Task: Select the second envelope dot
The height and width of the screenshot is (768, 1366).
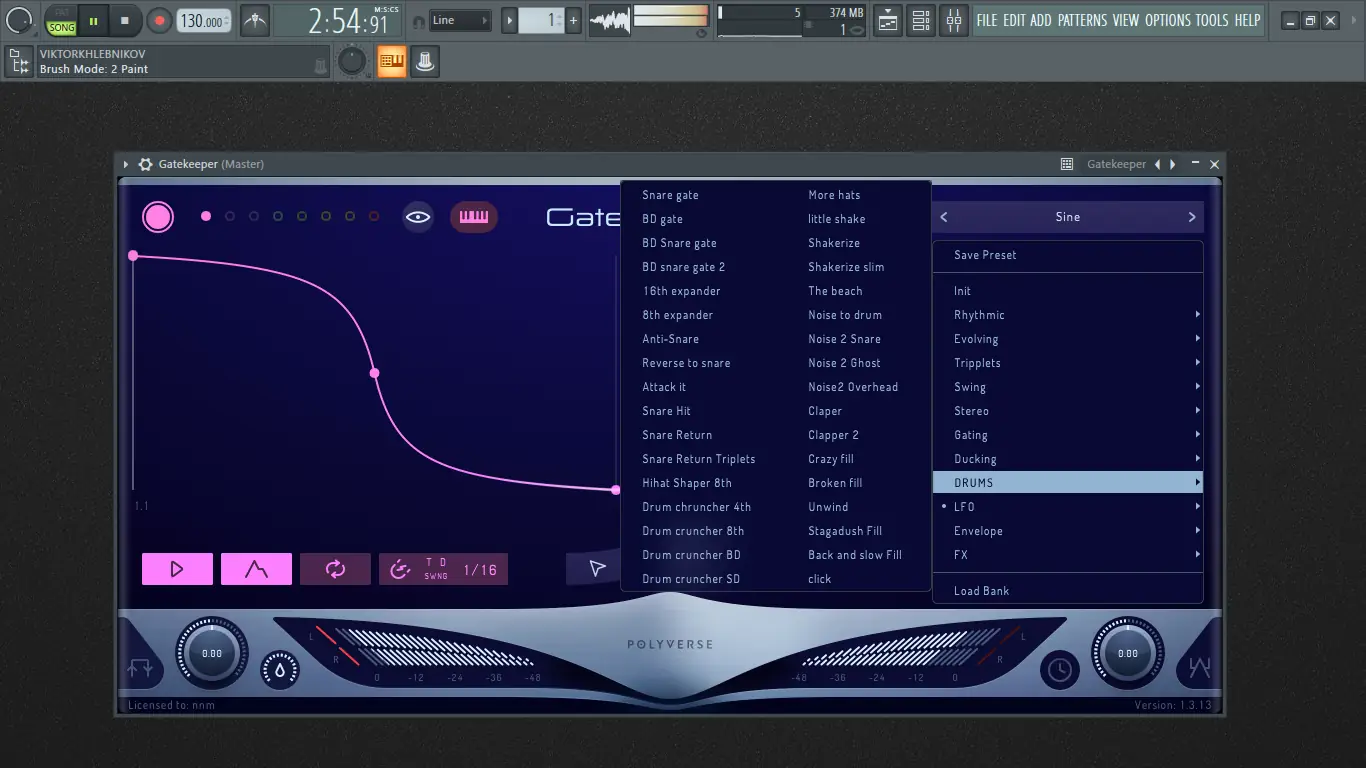Action: tap(230, 216)
